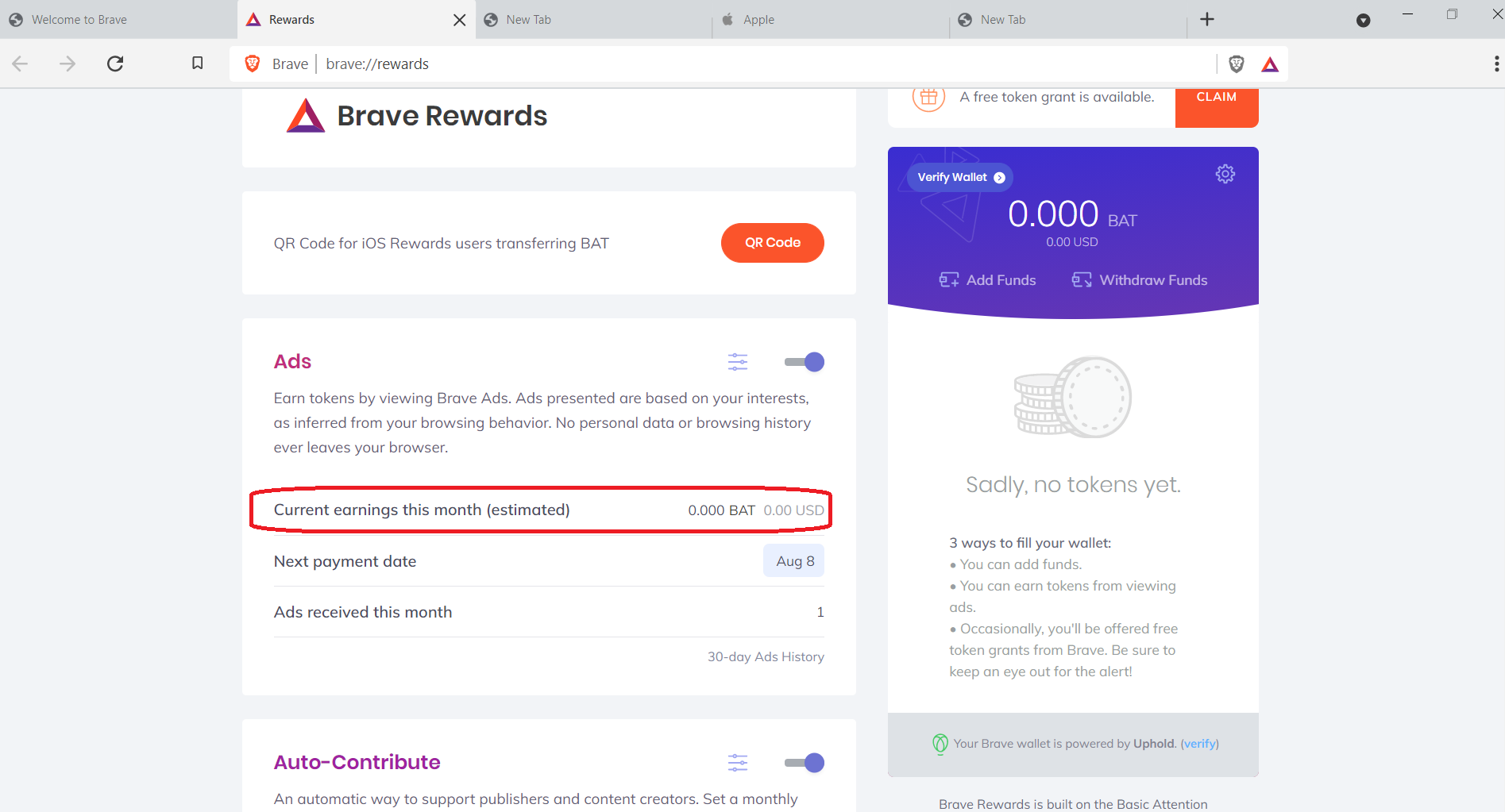Open the BAT triangle rewards icon in toolbar
1505x812 pixels.
(x=1270, y=63)
